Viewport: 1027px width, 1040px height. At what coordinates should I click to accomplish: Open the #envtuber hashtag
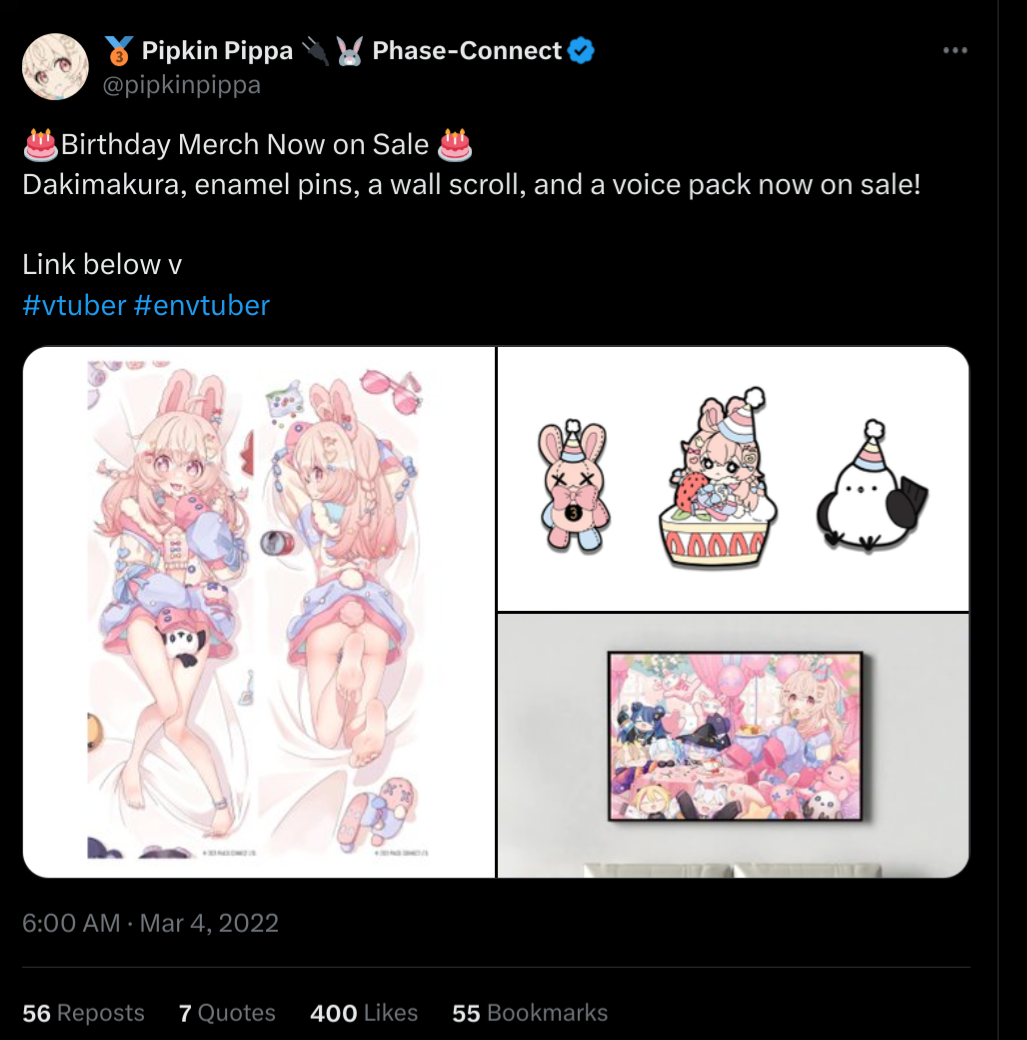[202, 306]
